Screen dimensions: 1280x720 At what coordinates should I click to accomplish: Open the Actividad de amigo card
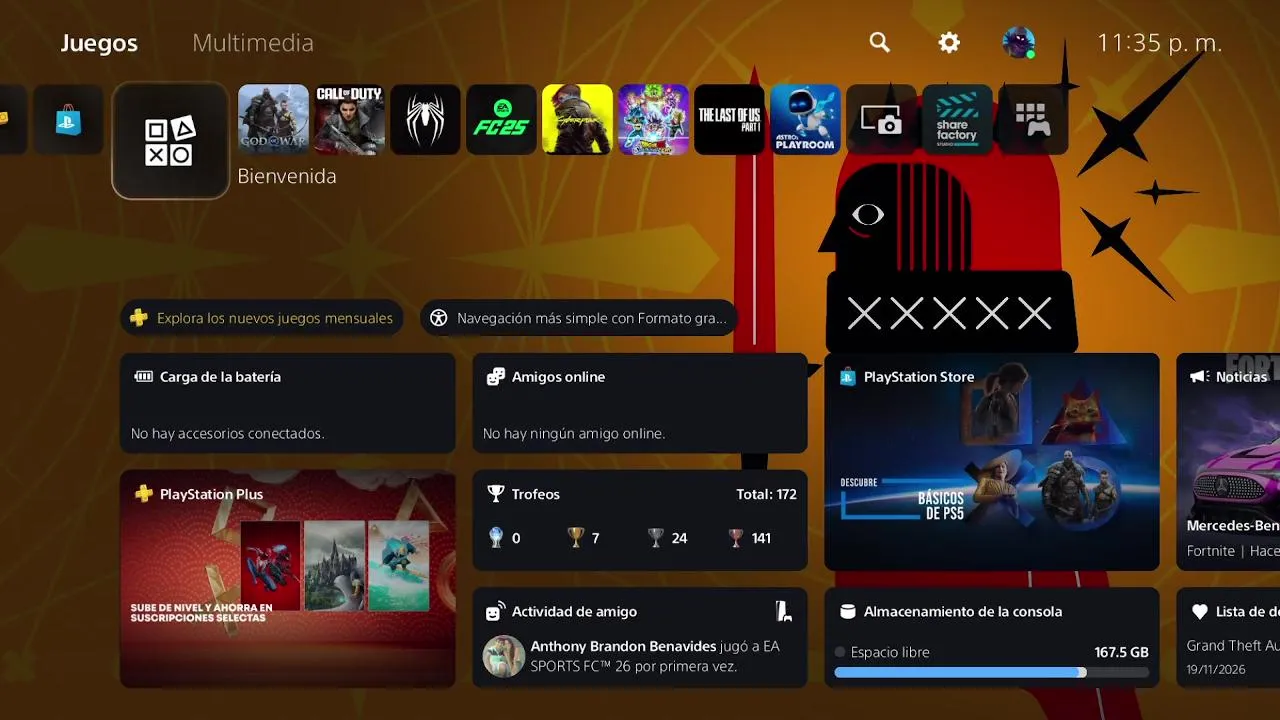click(640, 637)
